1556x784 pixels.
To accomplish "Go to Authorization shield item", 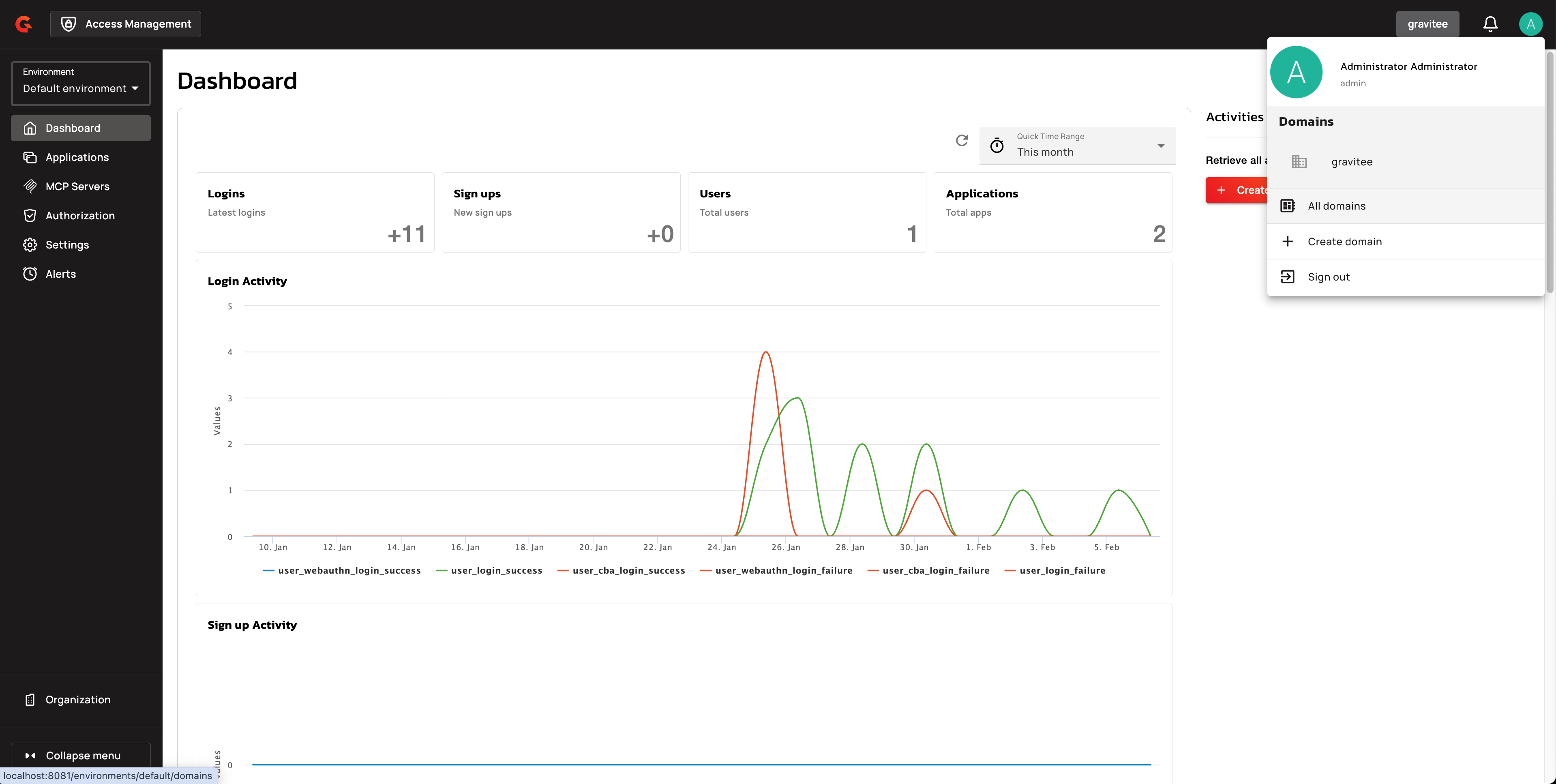I will tap(80, 216).
